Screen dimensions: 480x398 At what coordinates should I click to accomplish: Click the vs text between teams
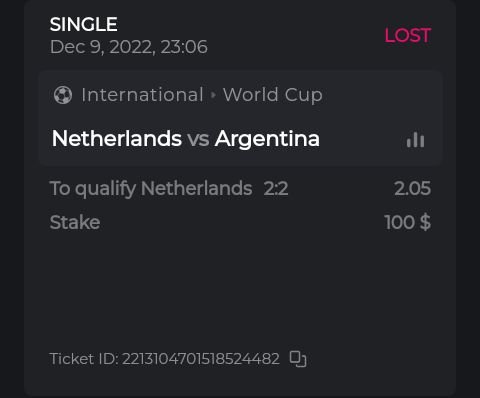[x=198, y=139]
